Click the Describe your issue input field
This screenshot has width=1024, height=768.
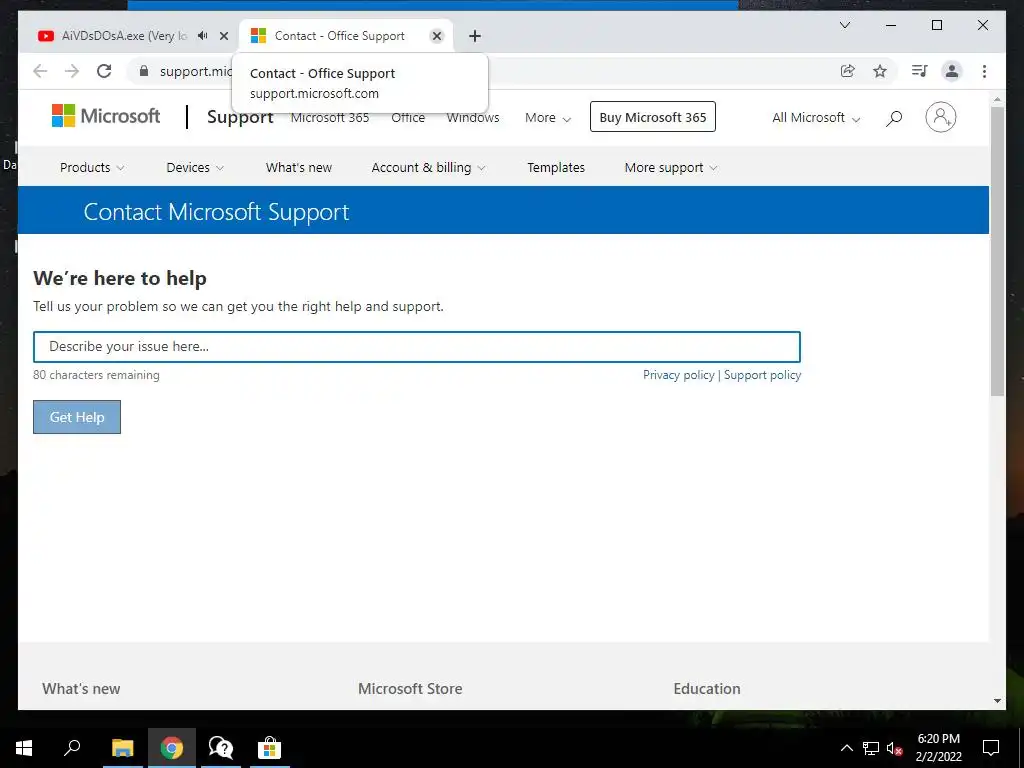[x=417, y=347]
